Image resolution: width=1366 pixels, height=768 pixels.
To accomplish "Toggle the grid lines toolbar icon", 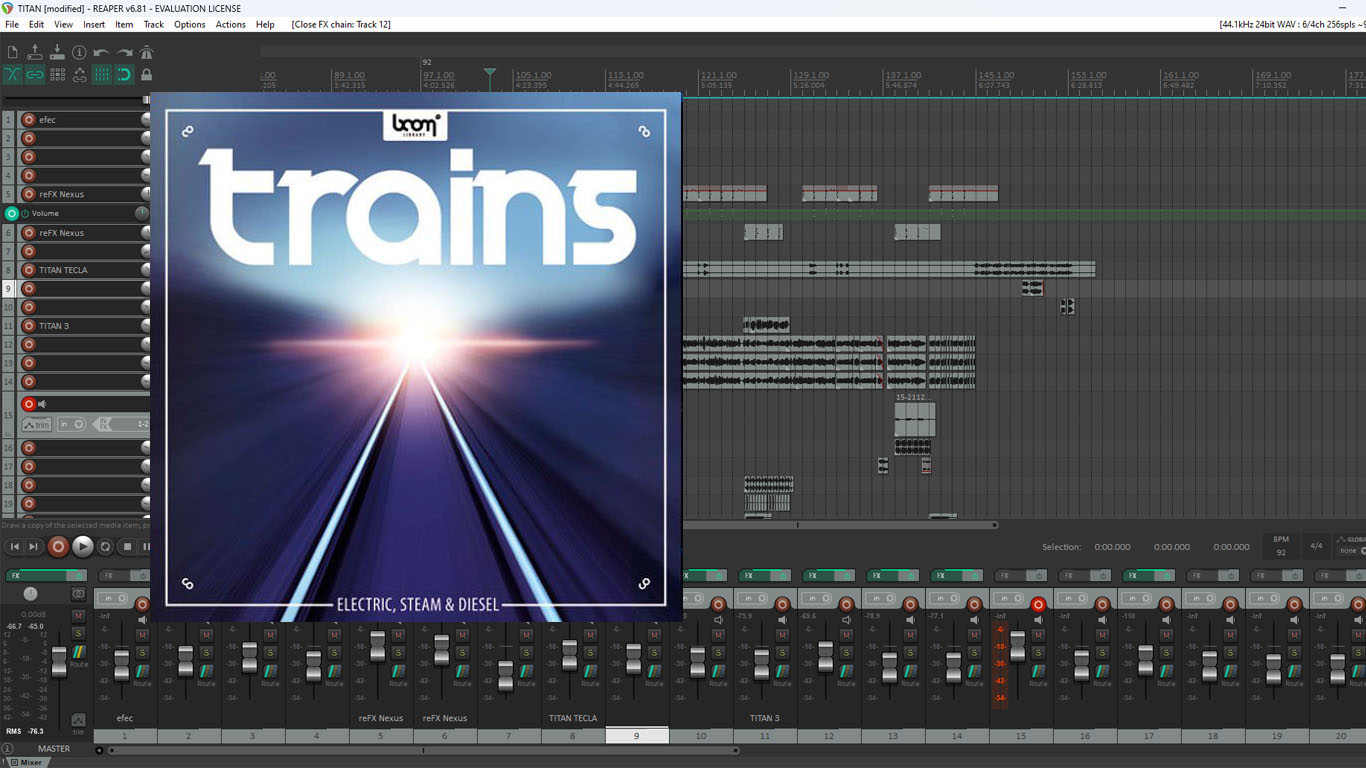I will (x=101, y=74).
